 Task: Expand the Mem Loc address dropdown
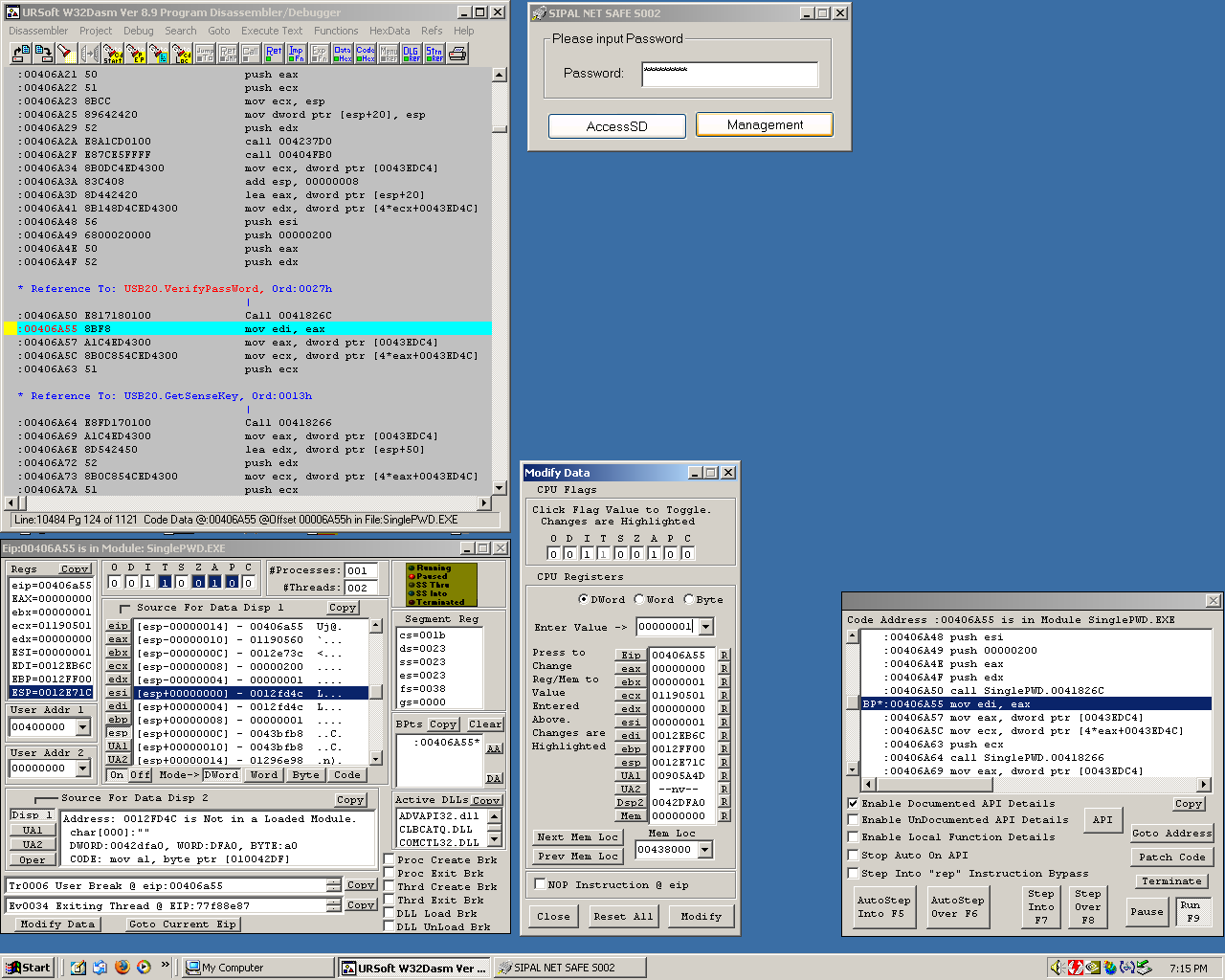click(x=705, y=850)
